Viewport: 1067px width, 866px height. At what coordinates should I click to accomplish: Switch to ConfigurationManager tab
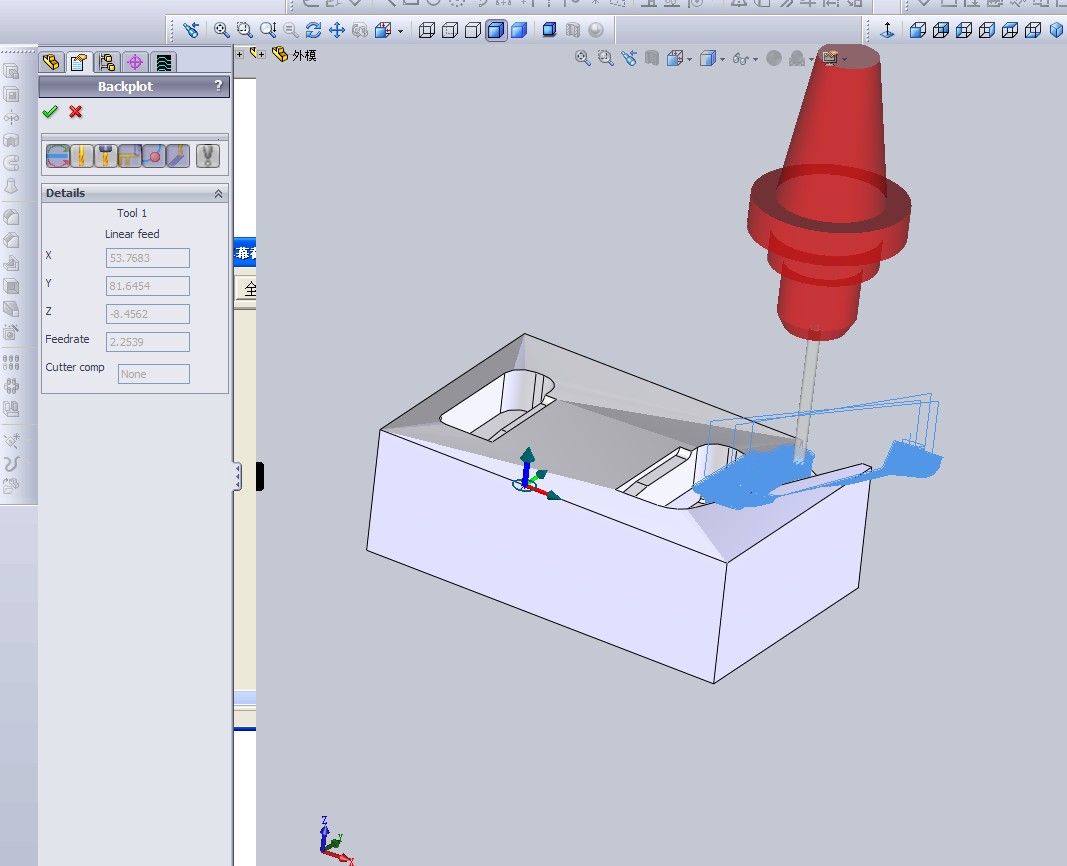[x=107, y=63]
